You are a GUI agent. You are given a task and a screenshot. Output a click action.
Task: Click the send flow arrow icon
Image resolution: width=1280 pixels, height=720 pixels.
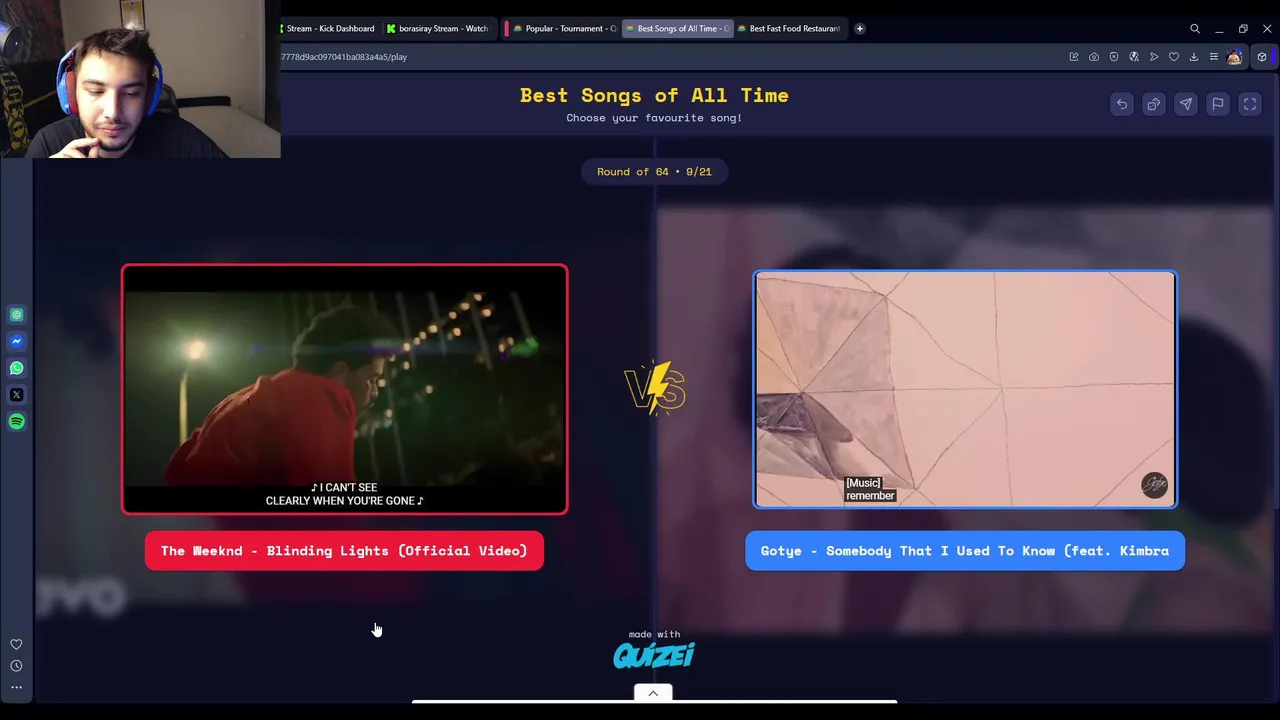tap(1154, 57)
